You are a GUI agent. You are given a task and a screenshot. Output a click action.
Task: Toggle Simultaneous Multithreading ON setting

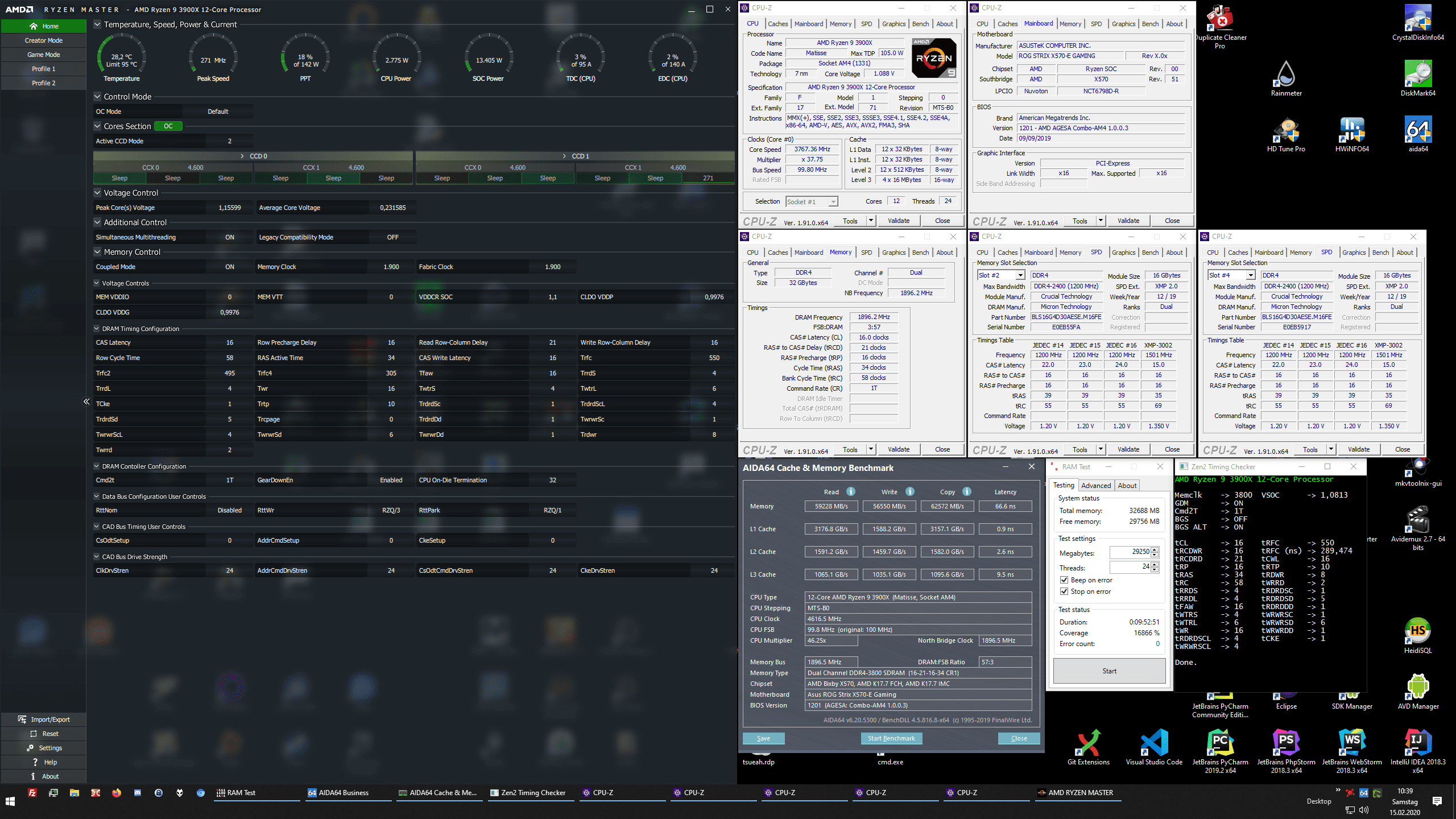point(230,237)
